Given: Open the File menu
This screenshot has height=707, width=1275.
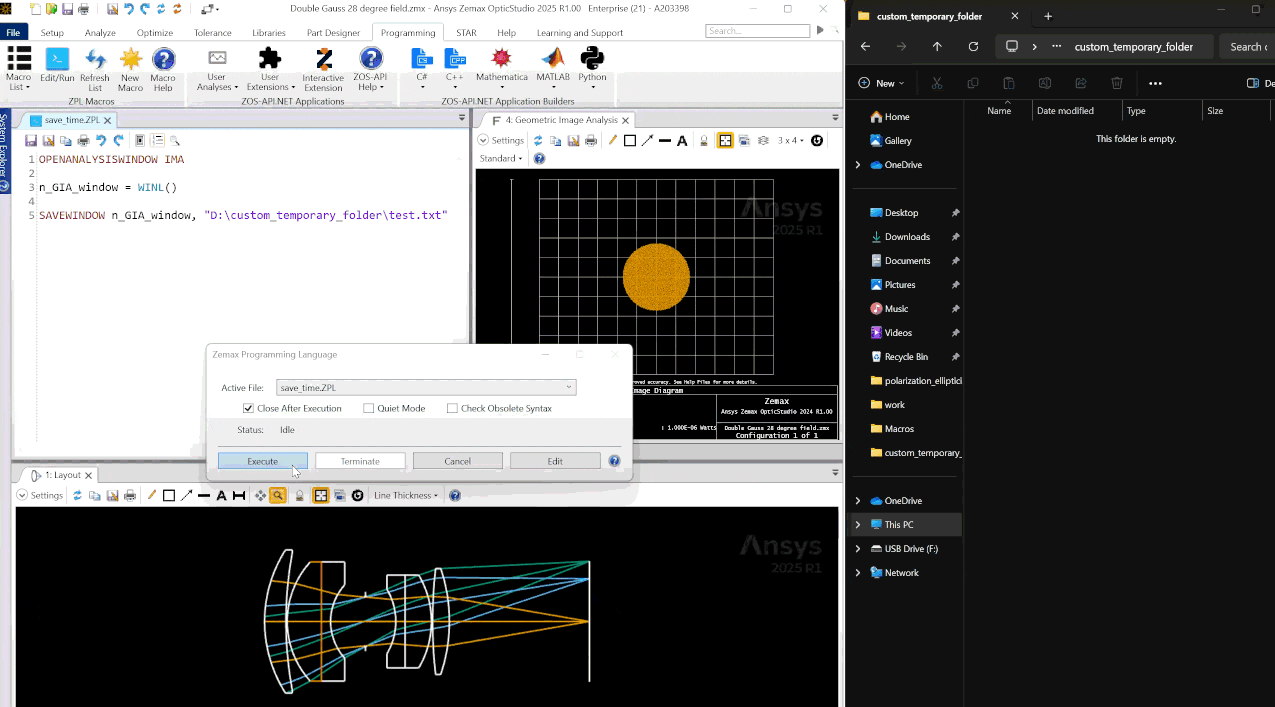Looking at the screenshot, I should coord(14,32).
